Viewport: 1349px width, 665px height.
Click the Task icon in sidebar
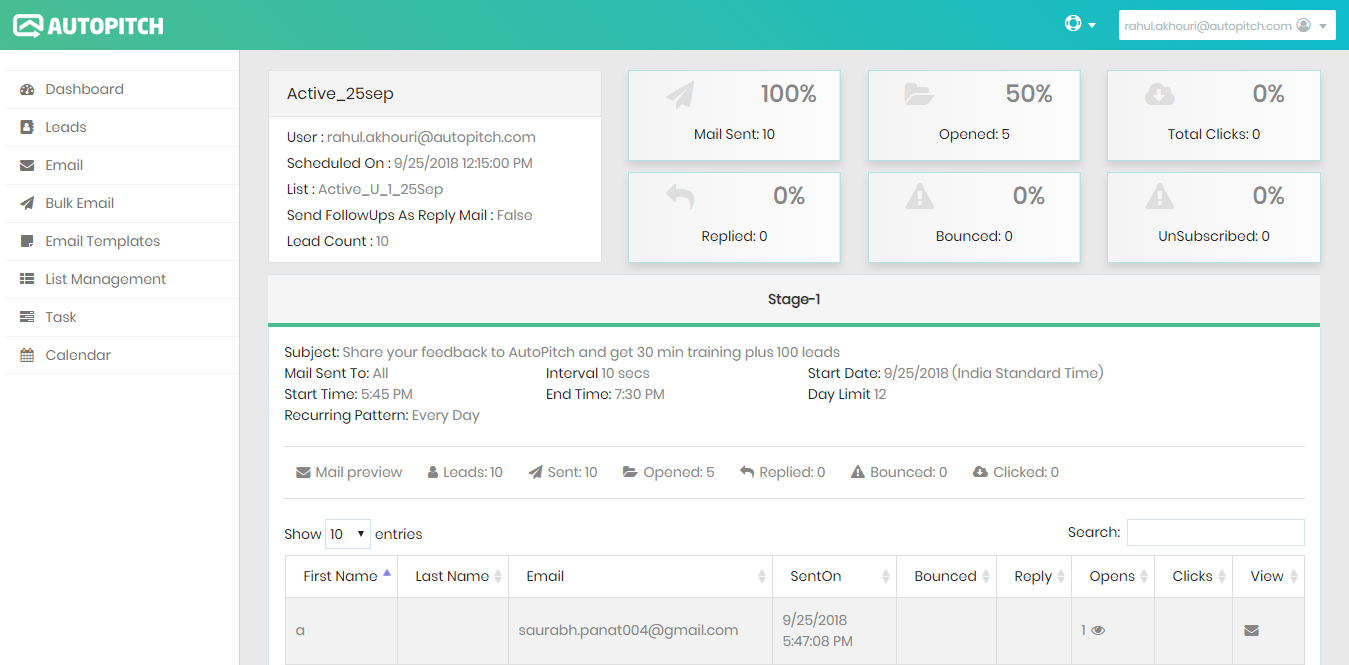(x=27, y=317)
